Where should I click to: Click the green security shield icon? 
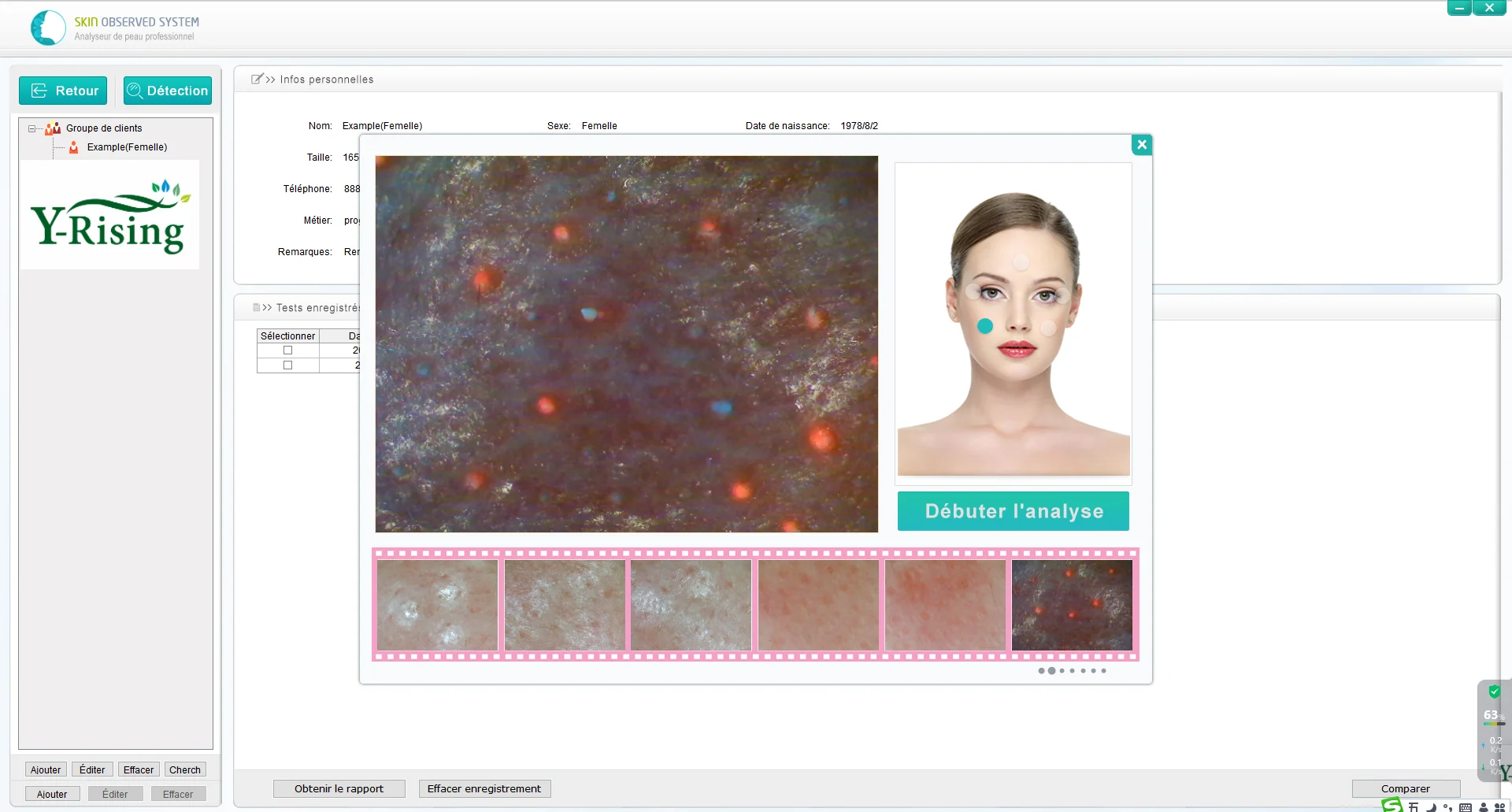click(x=1494, y=691)
